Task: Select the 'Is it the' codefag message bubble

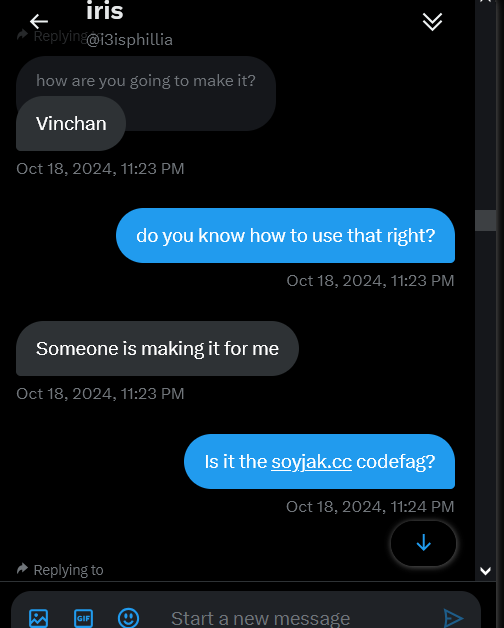Action: 319,461
